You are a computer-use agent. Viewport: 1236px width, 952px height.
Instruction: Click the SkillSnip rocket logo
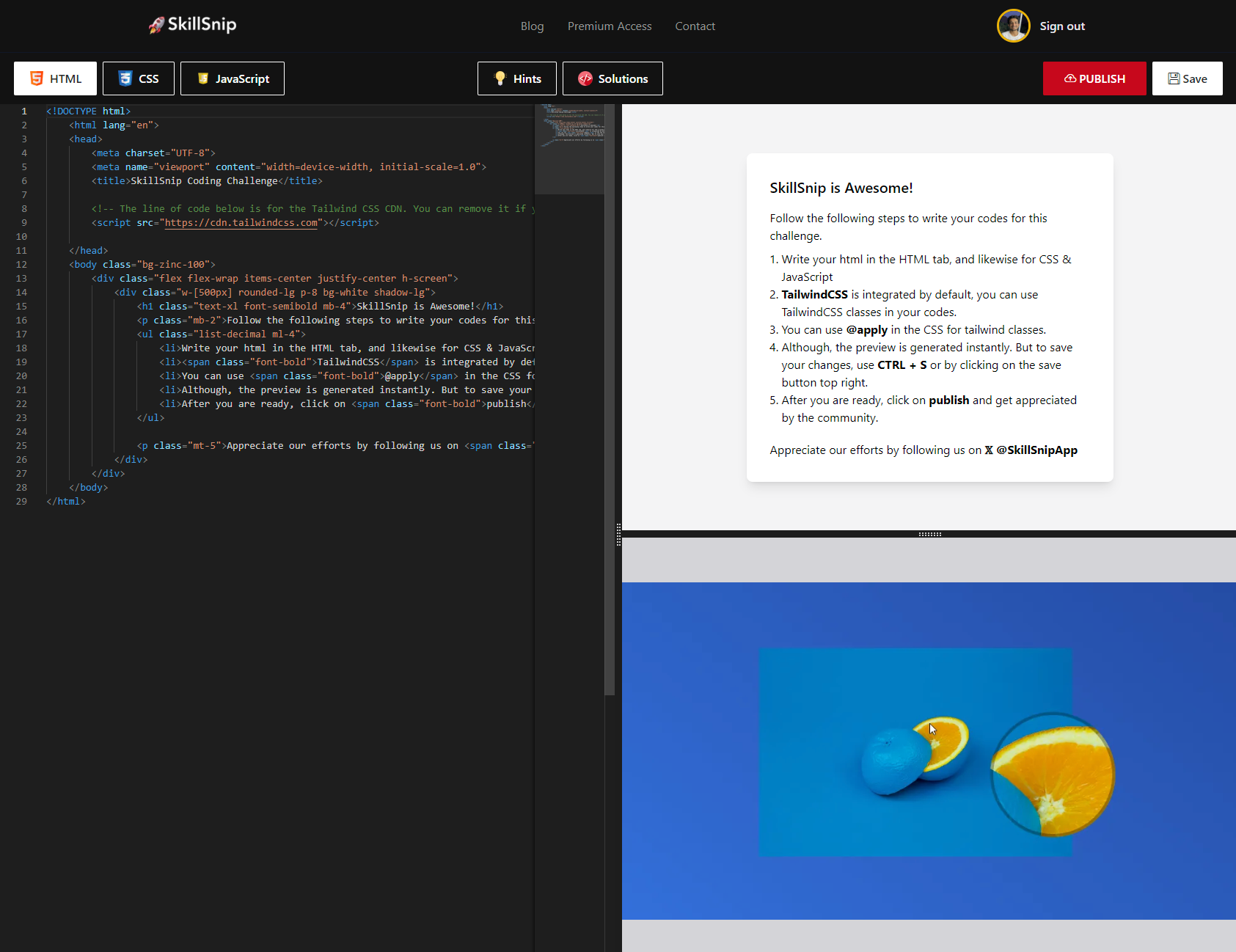point(192,25)
